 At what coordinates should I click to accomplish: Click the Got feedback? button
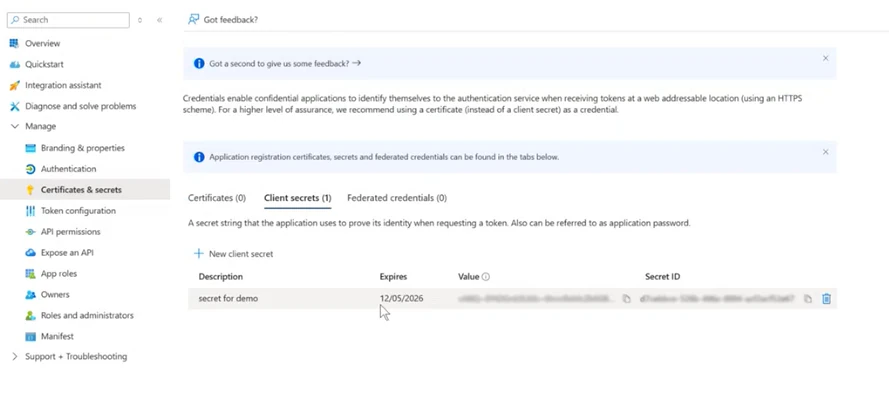click(x=223, y=20)
